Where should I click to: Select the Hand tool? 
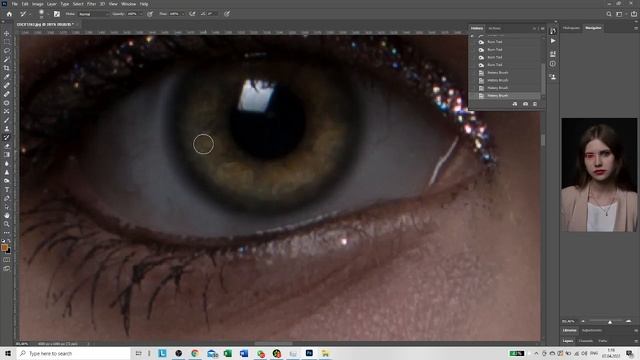[7, 216]
